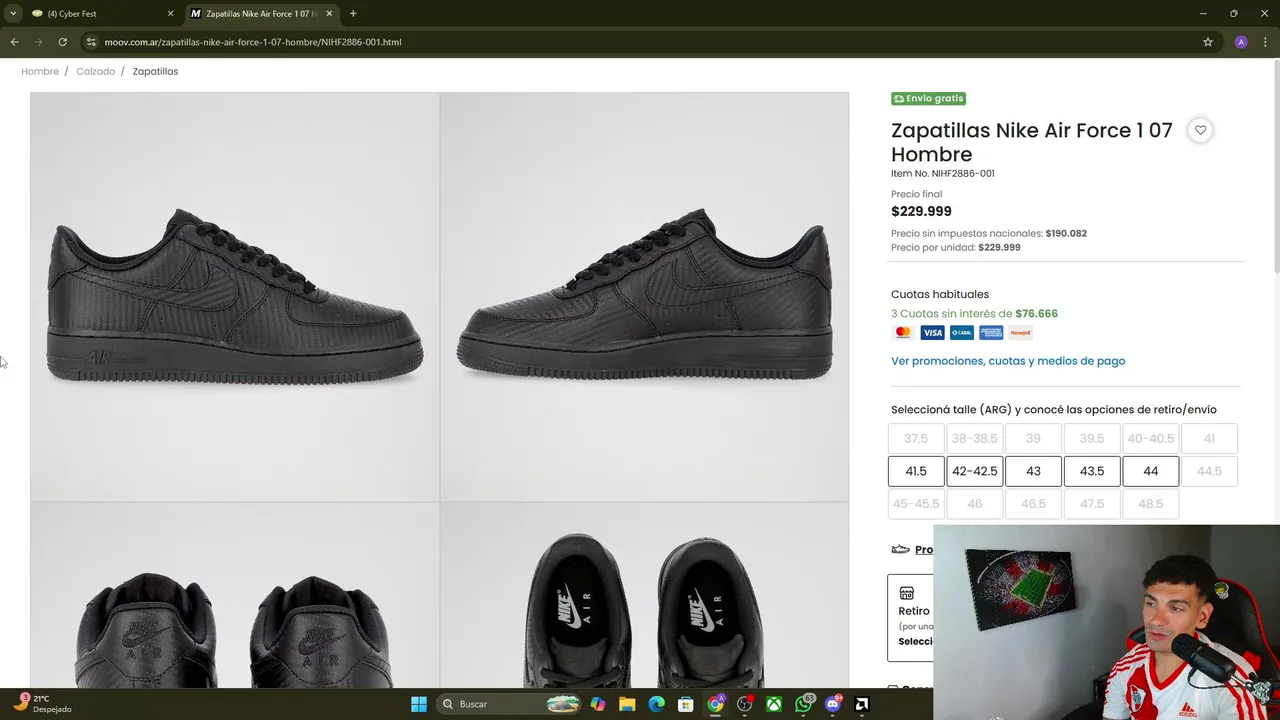The width and height of the screenshot is (1280, 720).
Task: Go to the Calzado breadcrumb
Action: 96,71
